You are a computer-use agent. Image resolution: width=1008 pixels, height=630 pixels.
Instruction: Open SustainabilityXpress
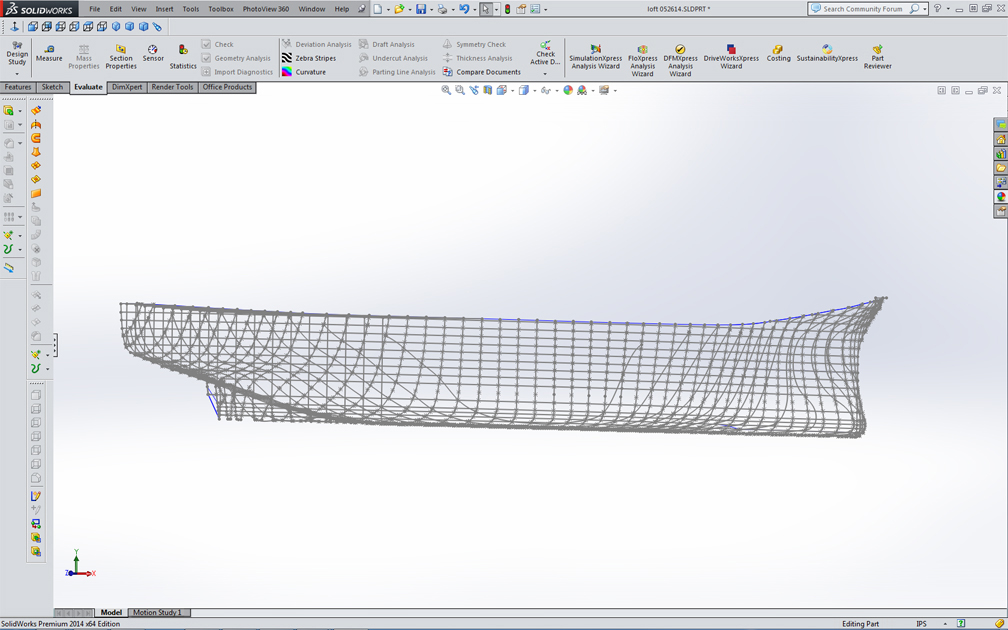point(827,53)
